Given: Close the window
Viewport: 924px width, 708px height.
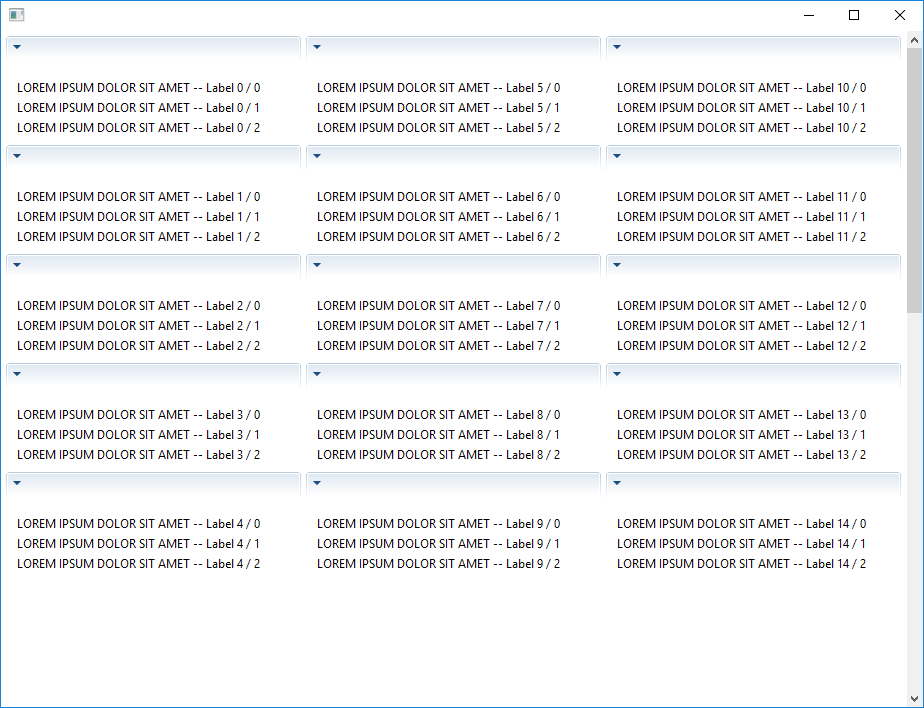Looking at the screenshot, I should tap(900, 15).
